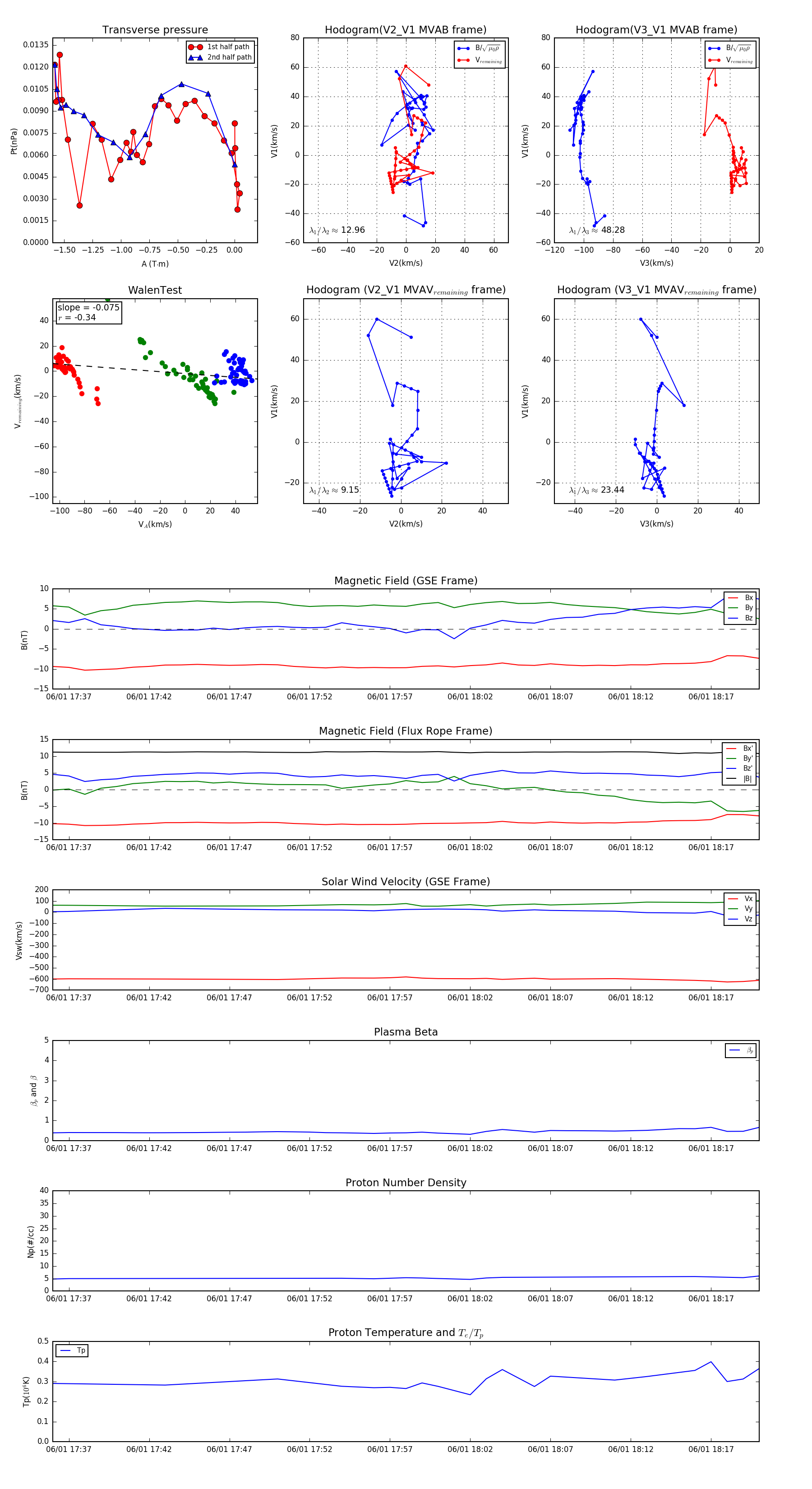Click the 'Solar Wind Velocity (GSE Frame)' title
The image size is (812, 1489).
pyautogui.click(x=406, y=882)
